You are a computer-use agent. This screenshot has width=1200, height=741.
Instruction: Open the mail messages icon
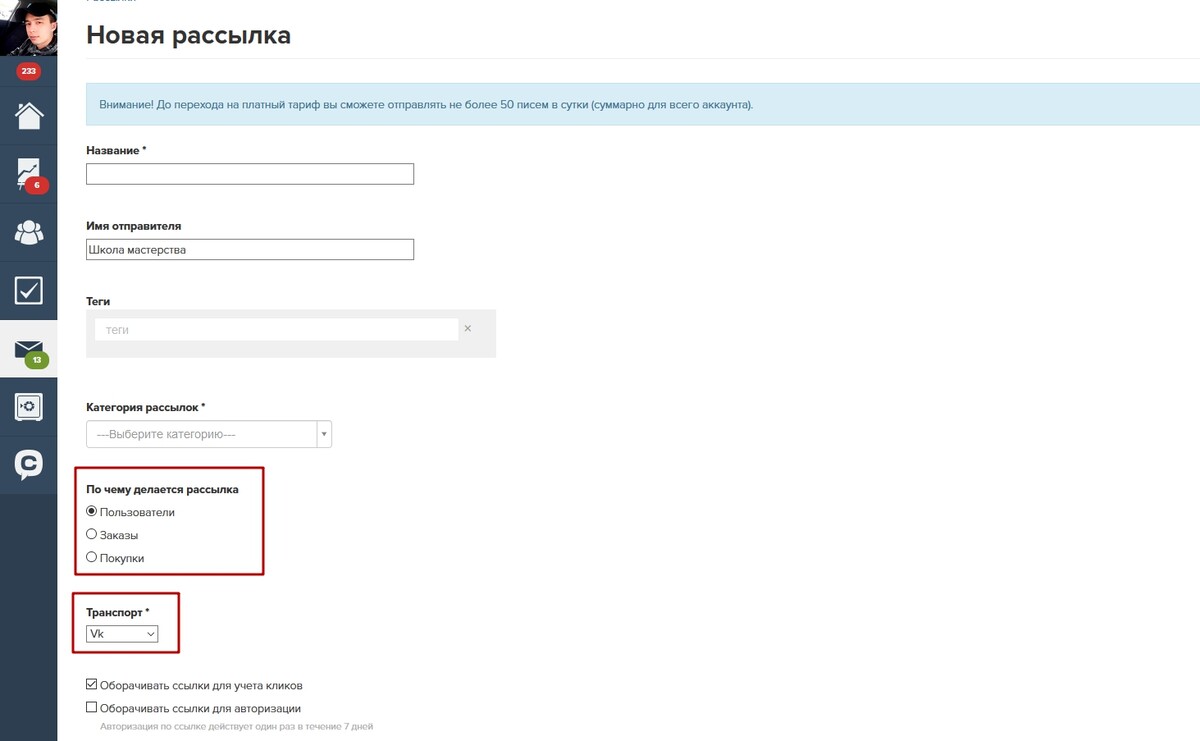(x=29, y=350)
